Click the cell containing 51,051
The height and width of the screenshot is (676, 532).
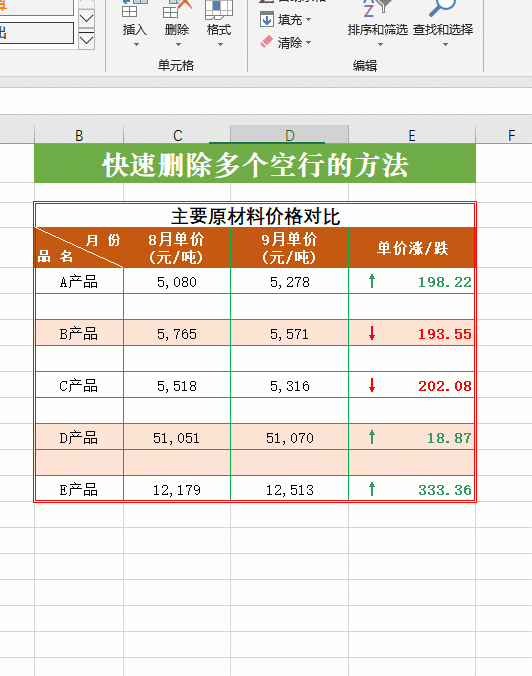(177, 438)
